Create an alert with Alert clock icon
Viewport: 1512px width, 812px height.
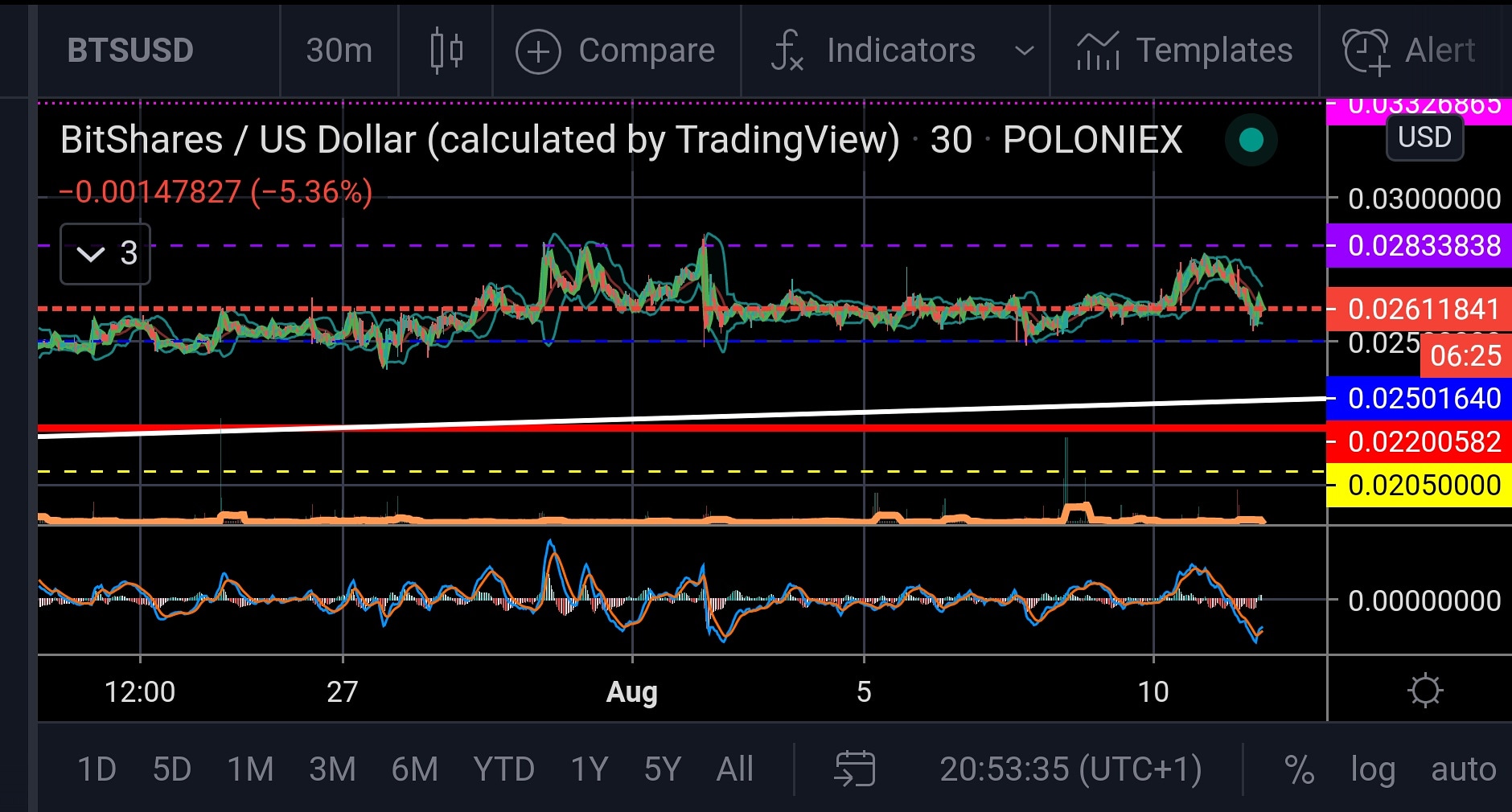[x=1366, y=51]
